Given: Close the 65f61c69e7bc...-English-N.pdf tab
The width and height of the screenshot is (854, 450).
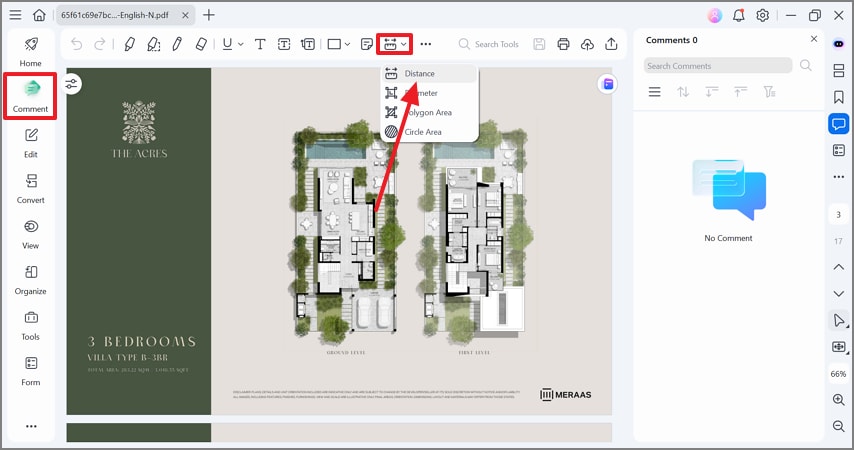Looking at the screenshot, I should 185,15.
